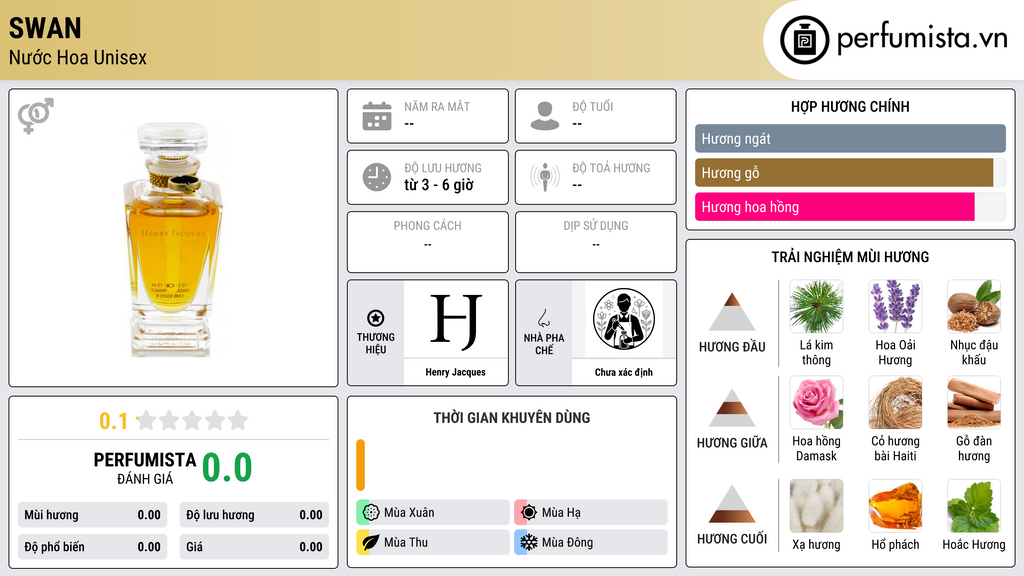Select the Hoắc Hương patchouli image
Screen dimensions: 1024x576
[974, 506]
